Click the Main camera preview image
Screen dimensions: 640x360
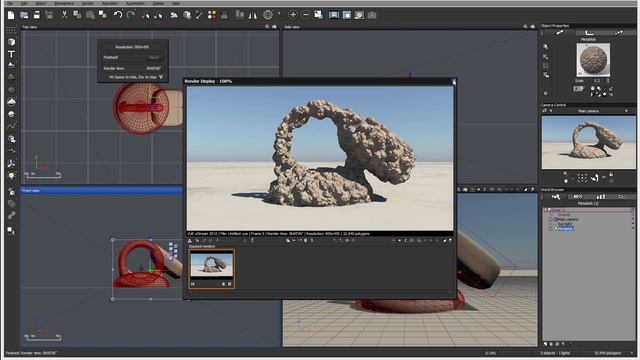tap(588, 142)
